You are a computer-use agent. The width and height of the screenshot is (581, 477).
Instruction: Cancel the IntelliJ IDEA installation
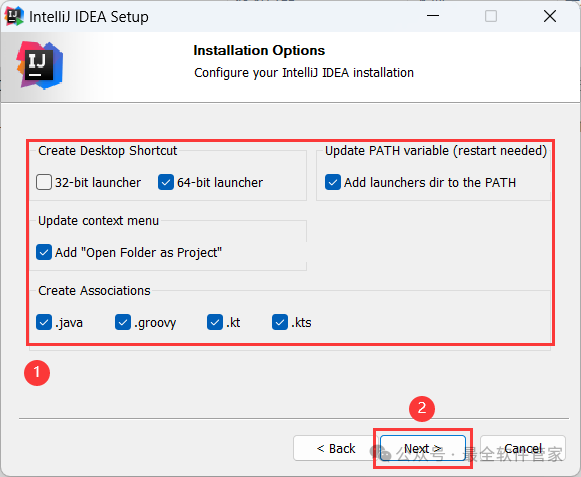coord(523,448)
